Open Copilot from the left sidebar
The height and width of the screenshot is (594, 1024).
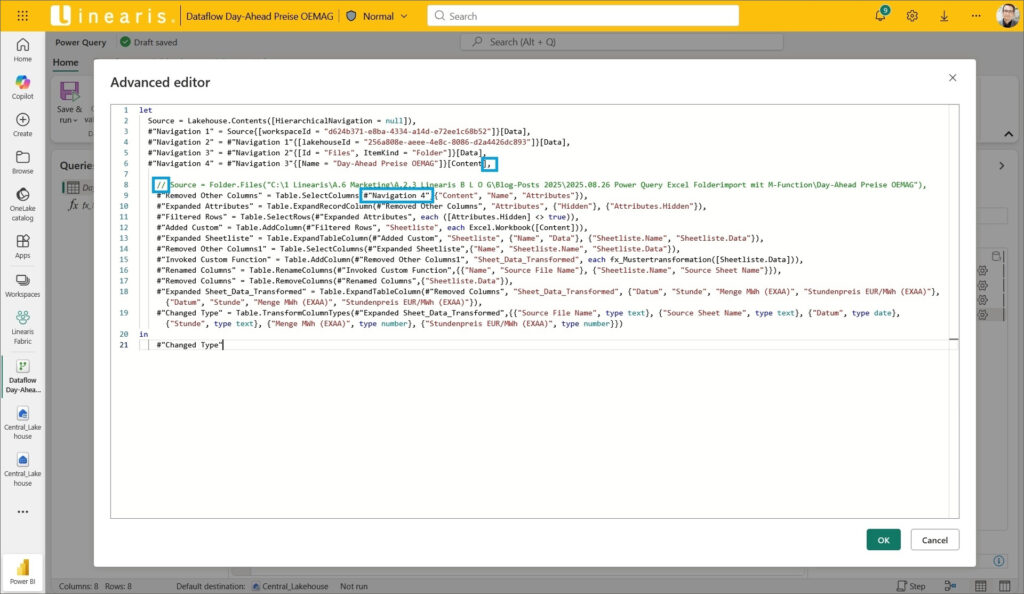coord(22,86)
